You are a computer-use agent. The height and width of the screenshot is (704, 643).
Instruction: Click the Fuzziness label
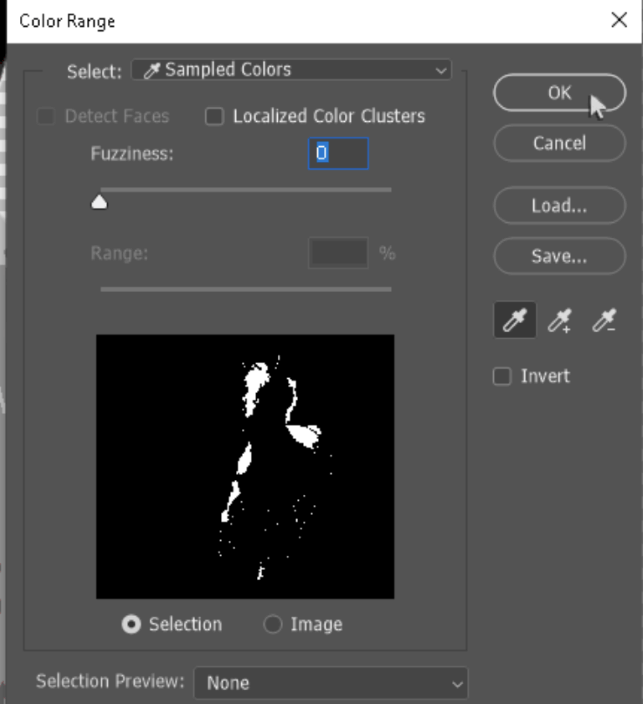pyautogui.click(x=132, y=154)
